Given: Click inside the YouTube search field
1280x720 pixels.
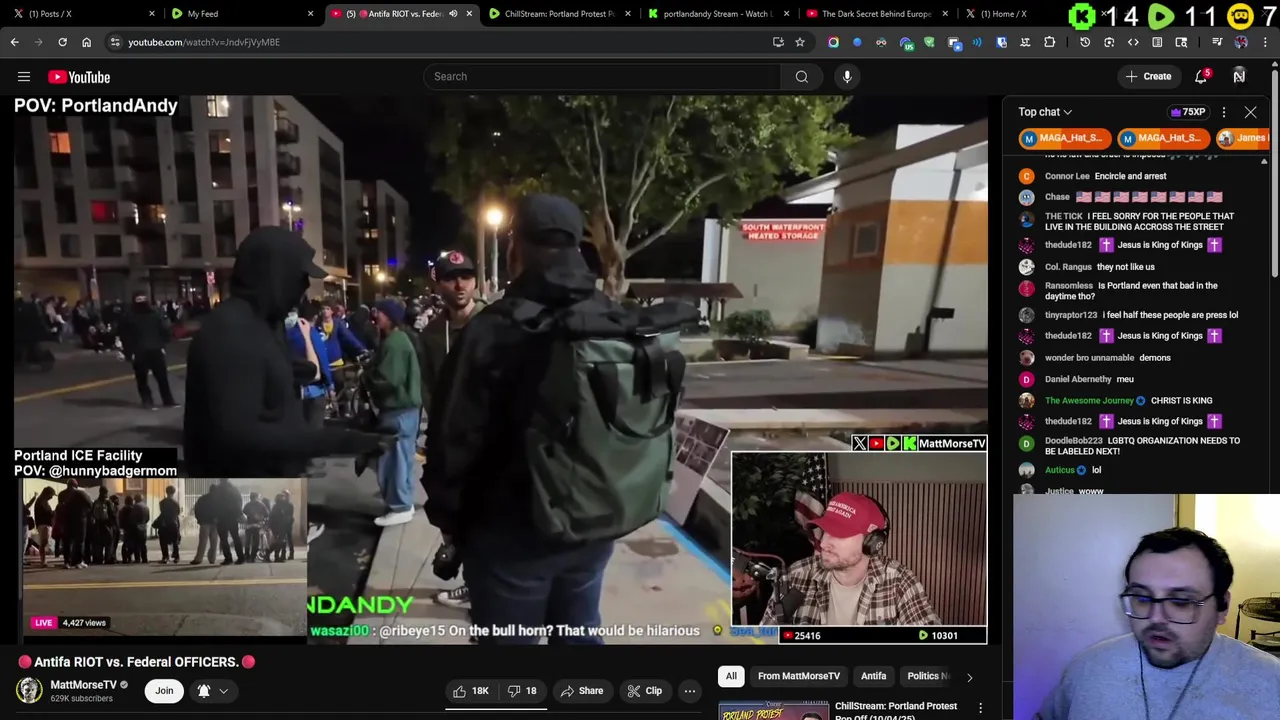Looking at the screenshot, I should click(602, 76).
